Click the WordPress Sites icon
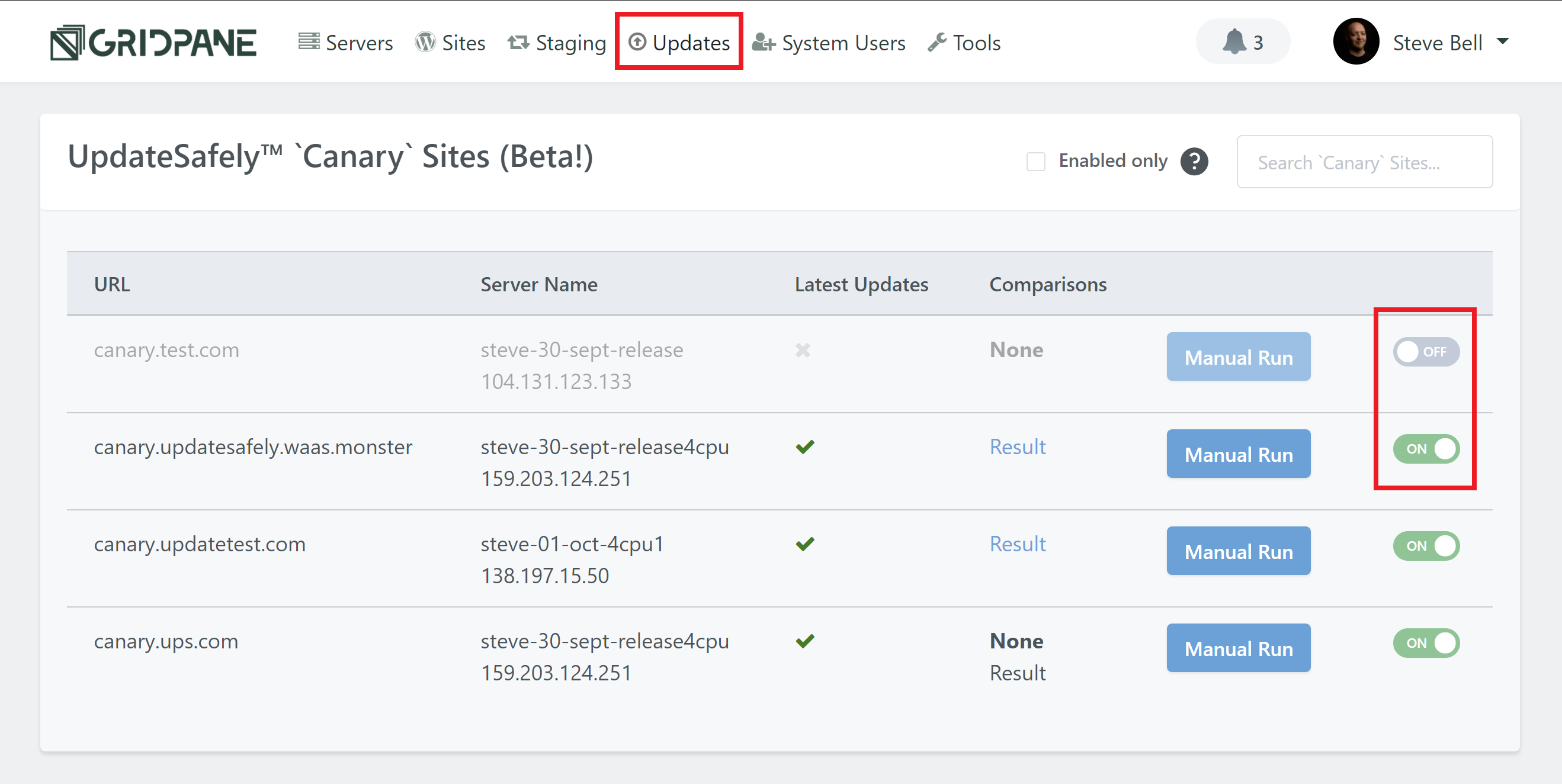This screenshot has width=1562, height=784. (425, 42)
